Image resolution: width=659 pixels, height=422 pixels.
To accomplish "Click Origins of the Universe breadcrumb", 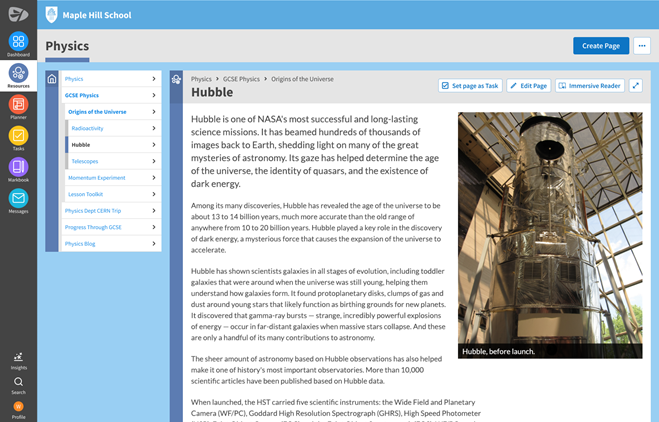I will [x=302, y=79].
